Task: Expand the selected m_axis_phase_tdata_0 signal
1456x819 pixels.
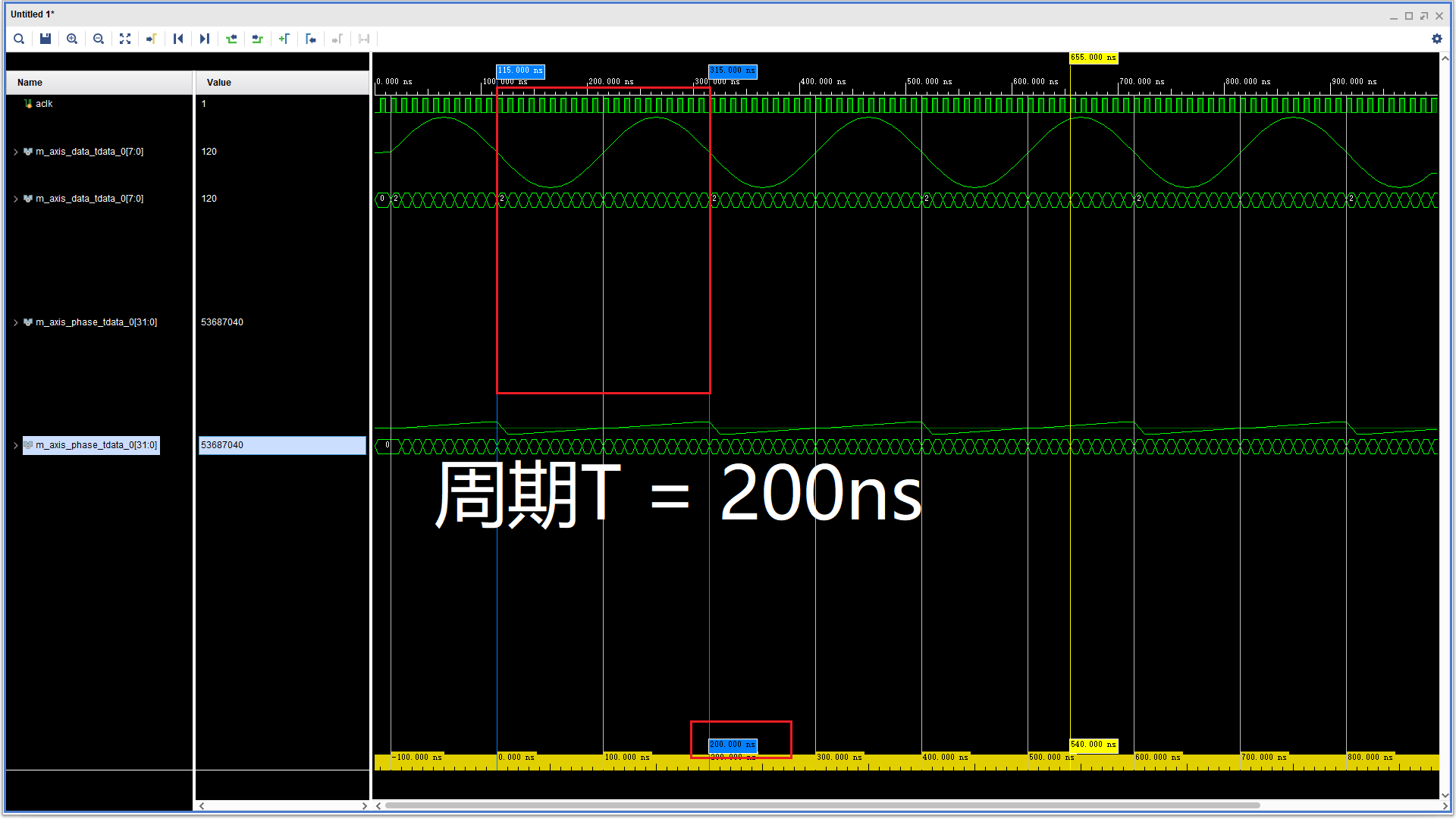Action: [x=15, y=445]
